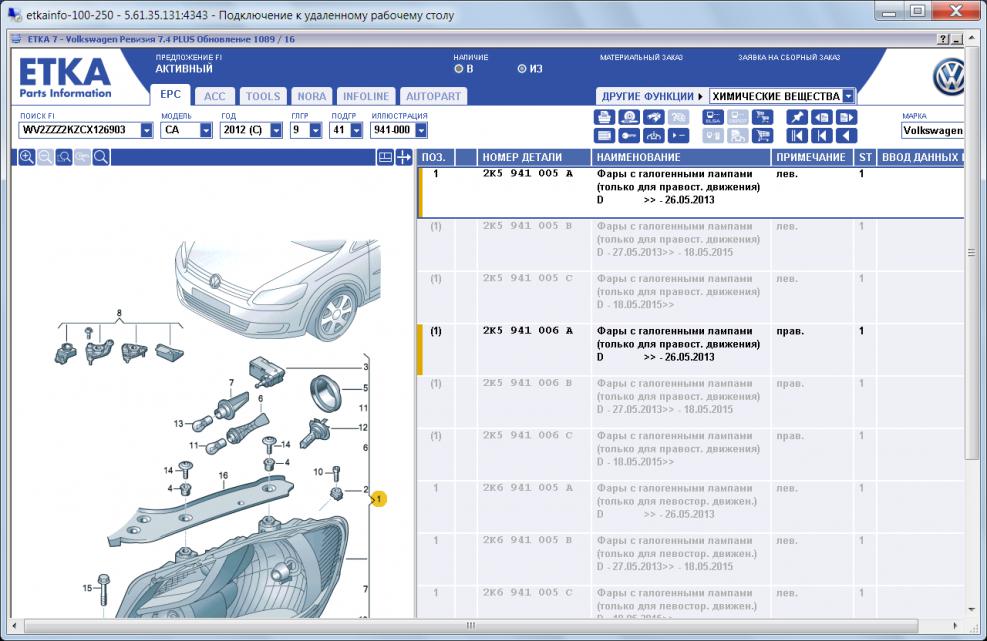This screenshot has height=641, width=987.
Task: Expand the ИЛЛЮСТРАЦИЯ dropdown
Action: coord(421,130)
